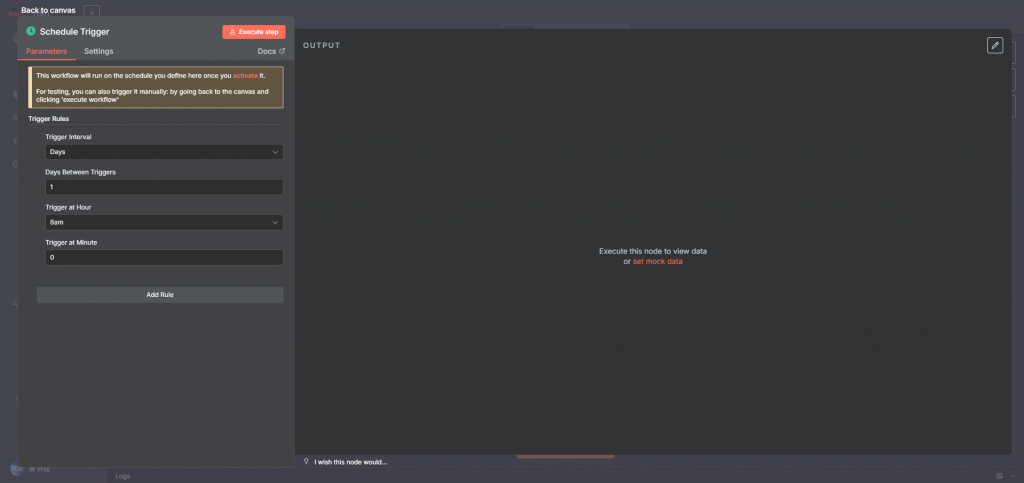This screenshot has height=483, width=1024.
Task: Click the green Schedule Trigger clock icon
Action: click(x=31, y=31)
